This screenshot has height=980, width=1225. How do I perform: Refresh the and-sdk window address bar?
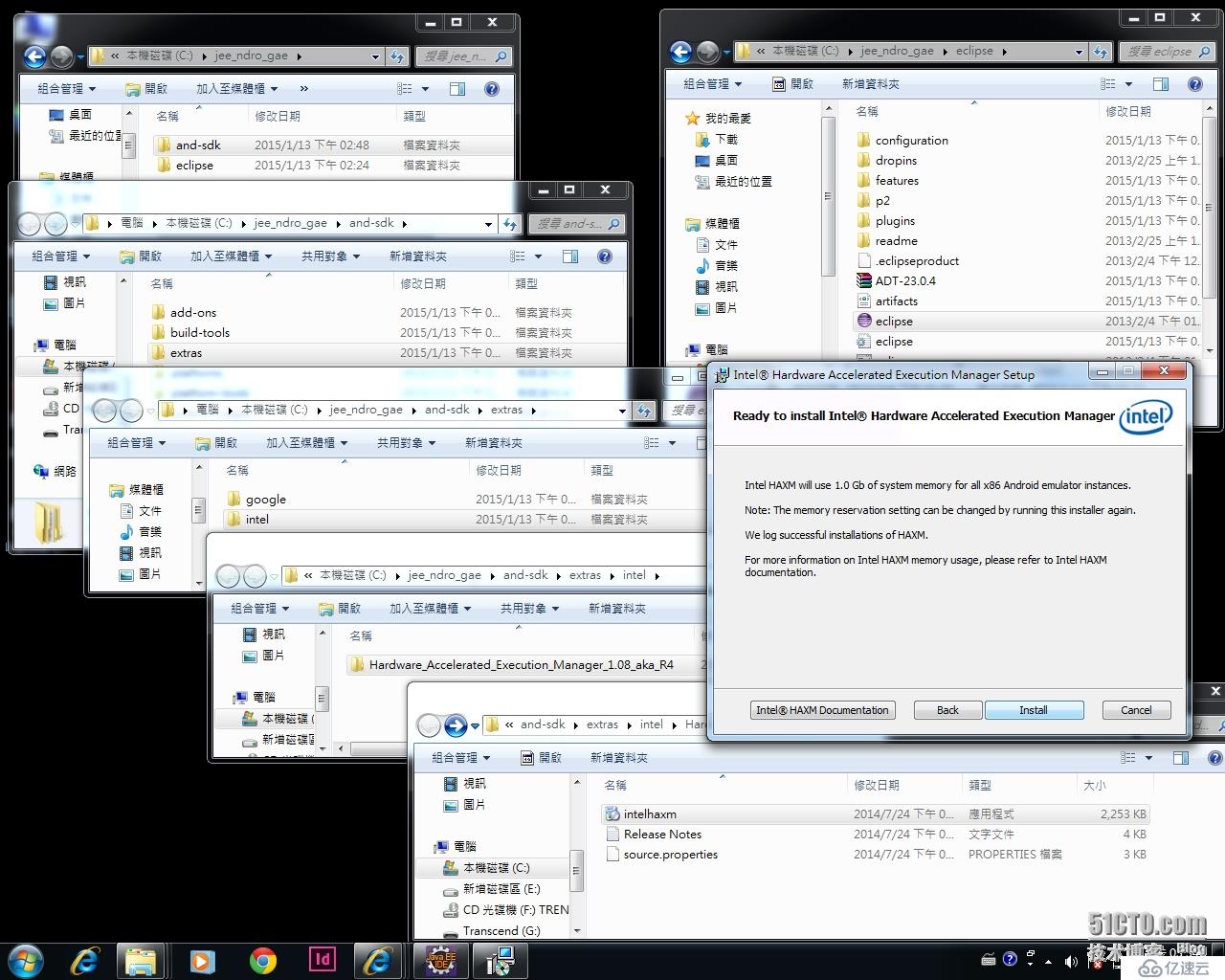(x=511, y=224)
